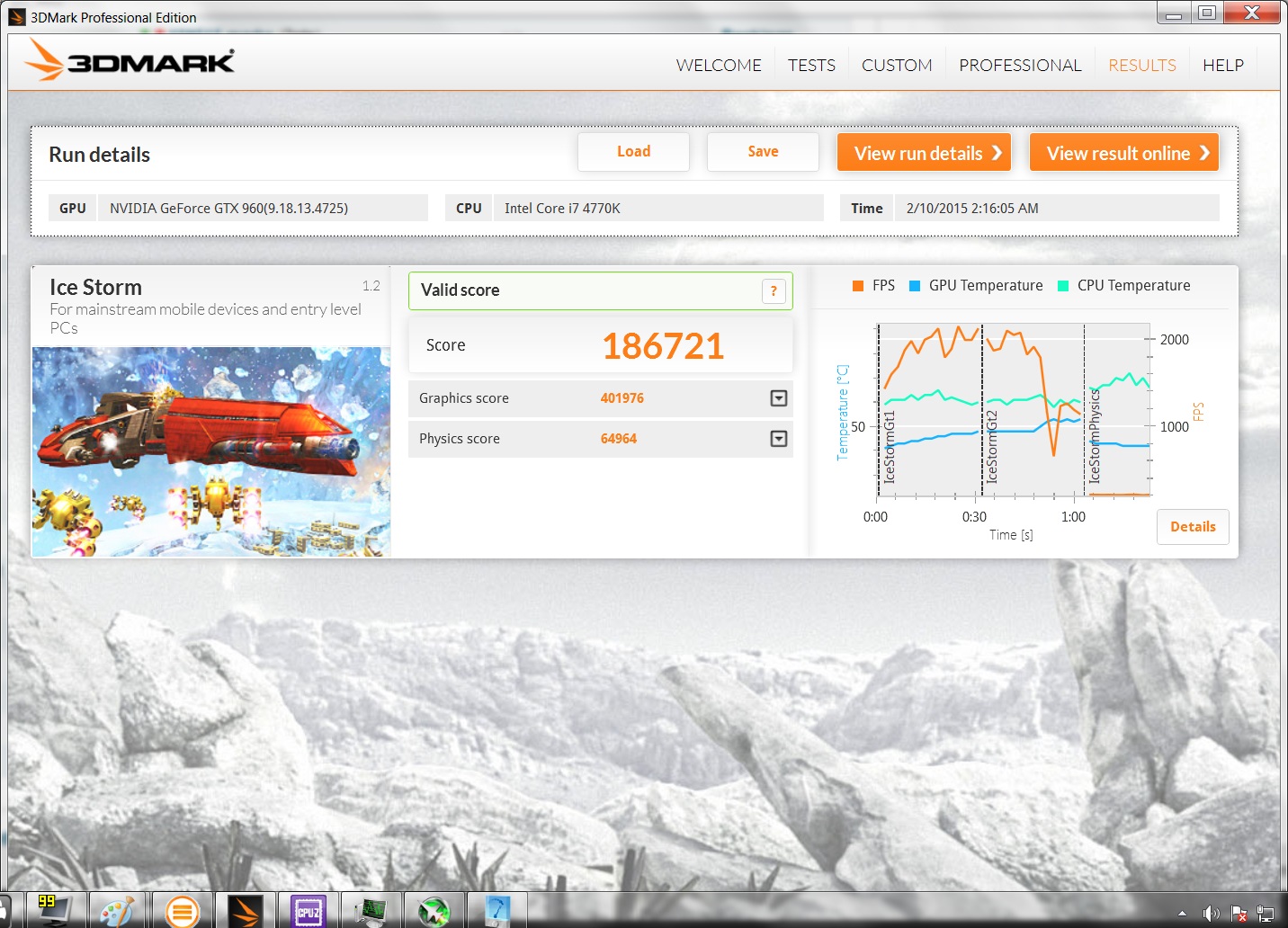Go to the PROFESSIONAL tab
Viewport: 1288px width, 928px height.
[1020, 66]
